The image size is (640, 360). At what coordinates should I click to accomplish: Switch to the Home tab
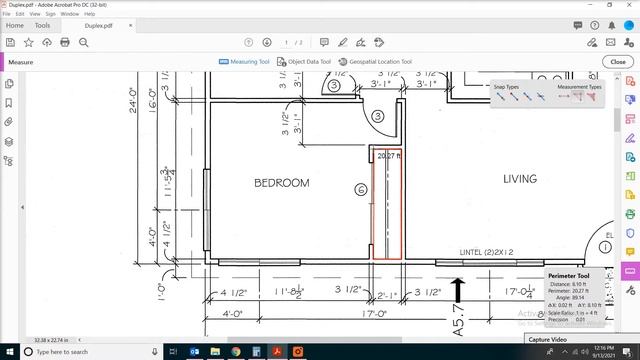click(15, 25)
